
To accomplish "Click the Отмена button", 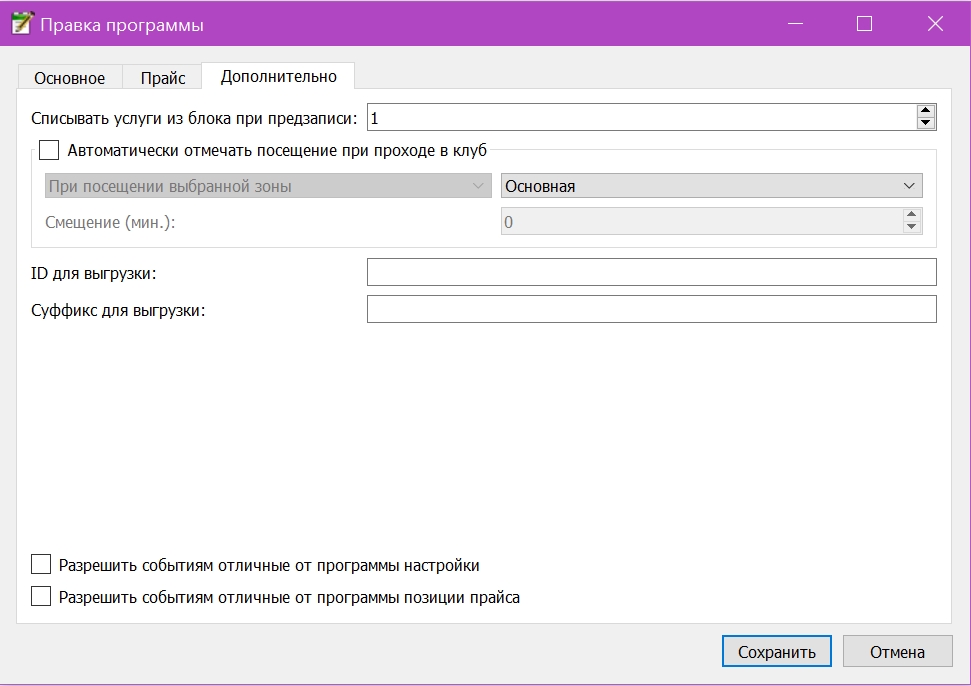I will pyautogui.click(x=897, y=651).
